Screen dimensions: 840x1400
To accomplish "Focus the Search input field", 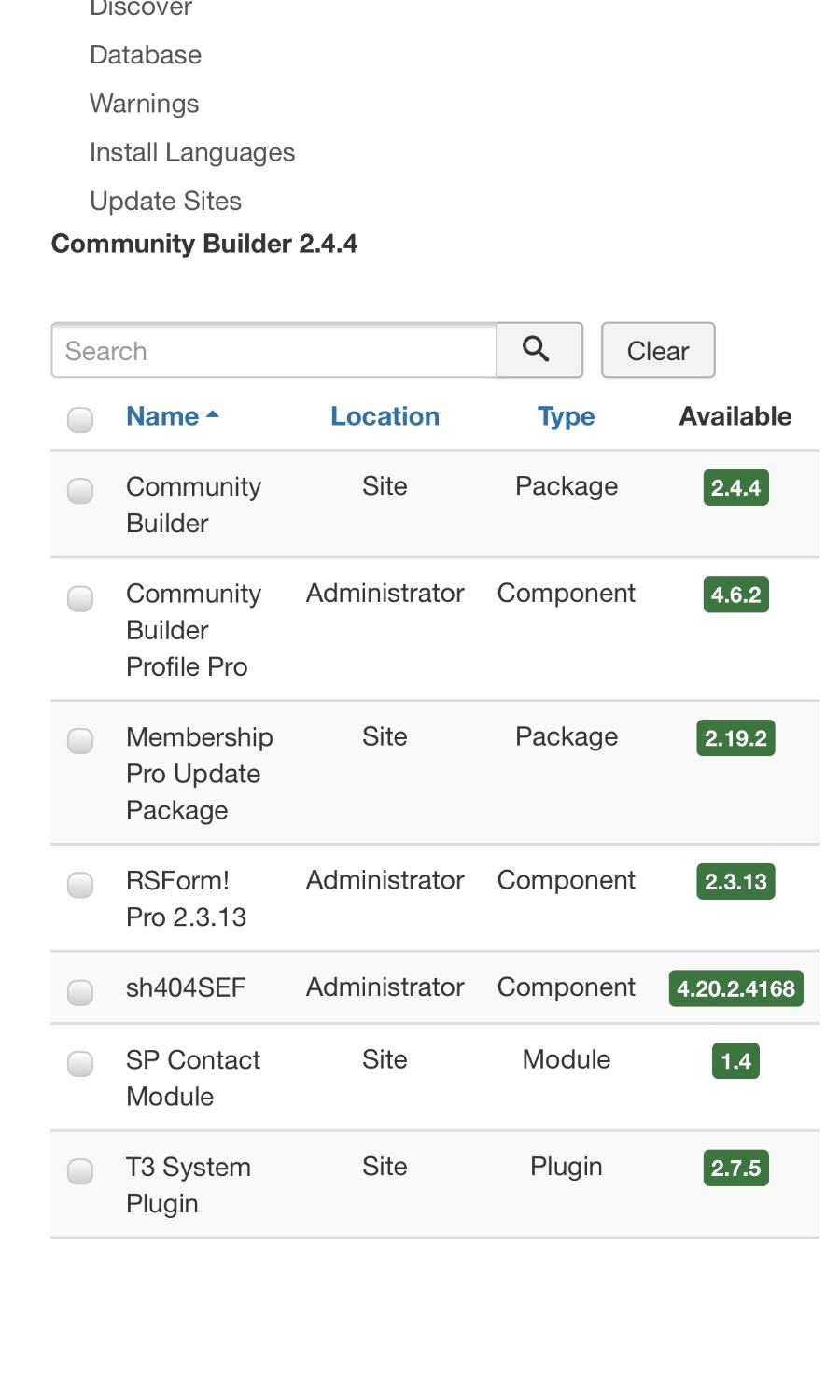I will tap(274, 351).
